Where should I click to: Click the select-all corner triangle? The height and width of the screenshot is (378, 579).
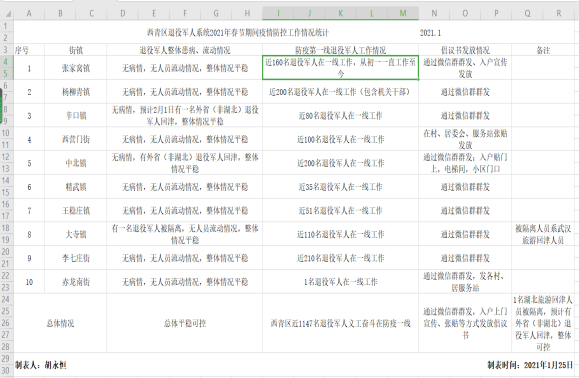7,14
